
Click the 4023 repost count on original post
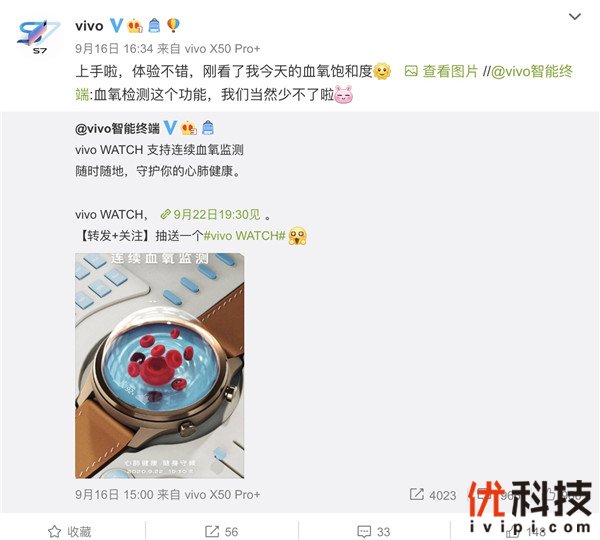[x=433, y=495]
